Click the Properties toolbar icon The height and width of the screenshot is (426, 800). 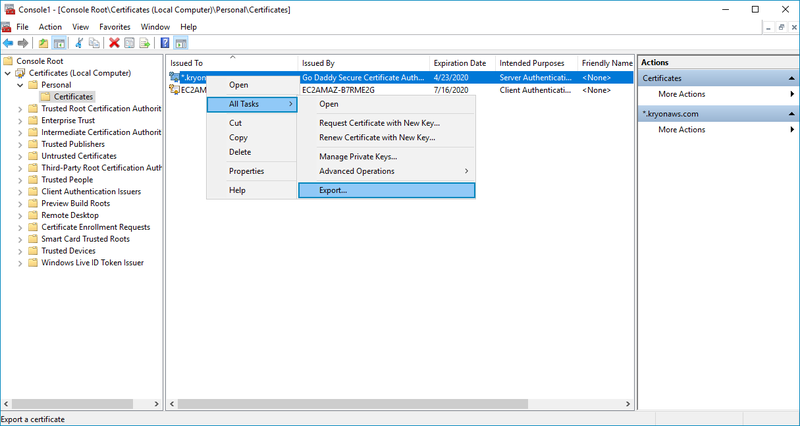coord(129,43)
